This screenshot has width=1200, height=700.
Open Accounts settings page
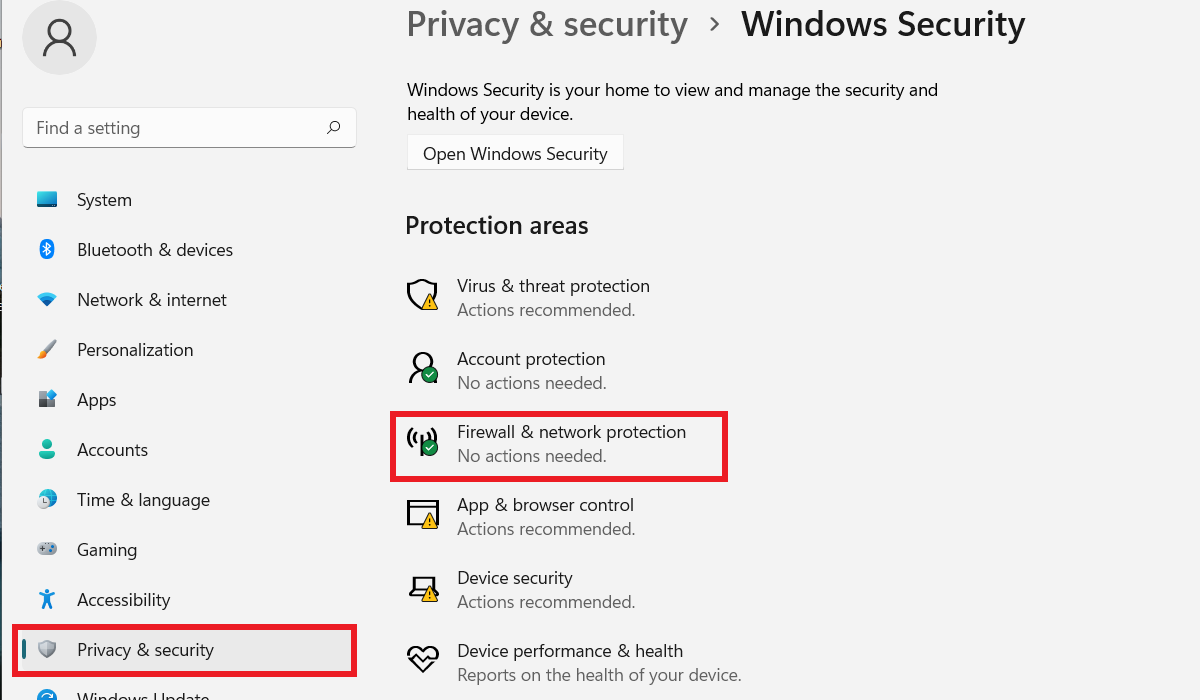[112, 450]
